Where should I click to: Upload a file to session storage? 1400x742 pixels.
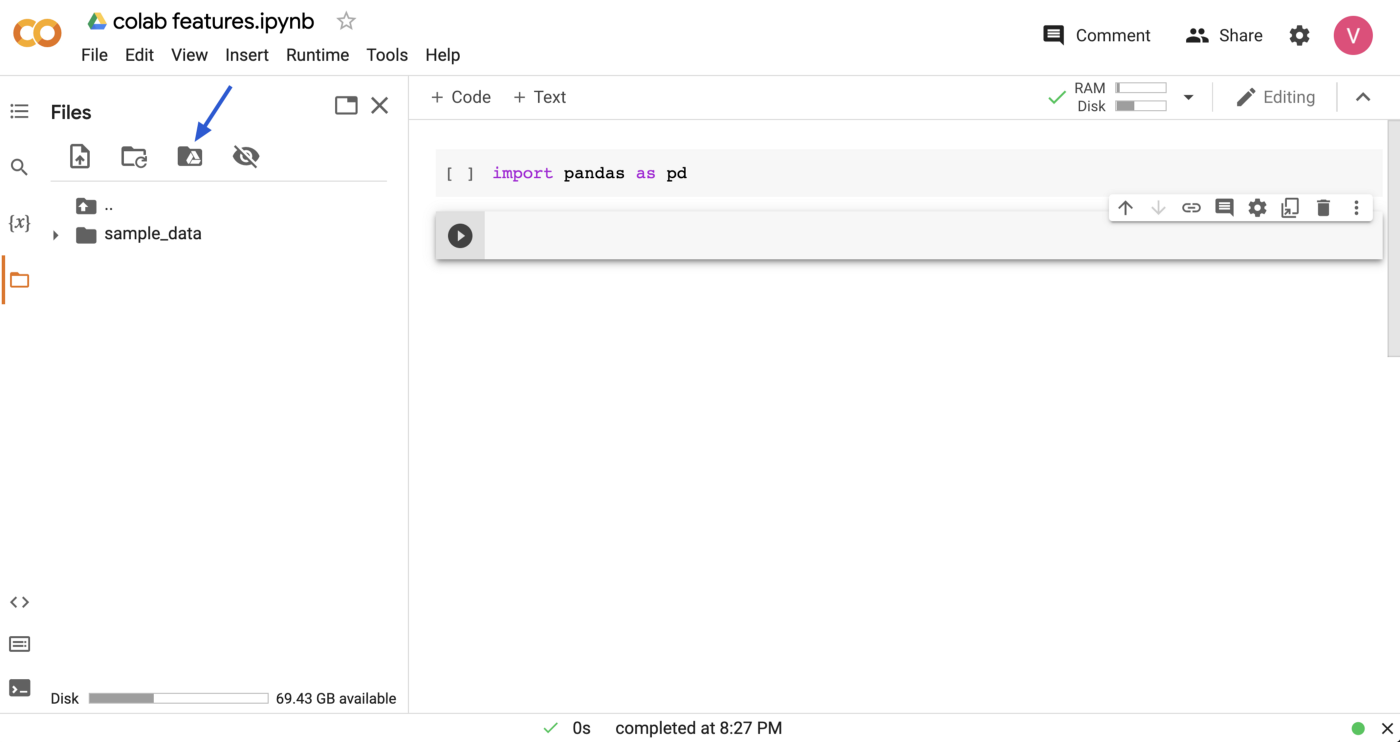80,156
